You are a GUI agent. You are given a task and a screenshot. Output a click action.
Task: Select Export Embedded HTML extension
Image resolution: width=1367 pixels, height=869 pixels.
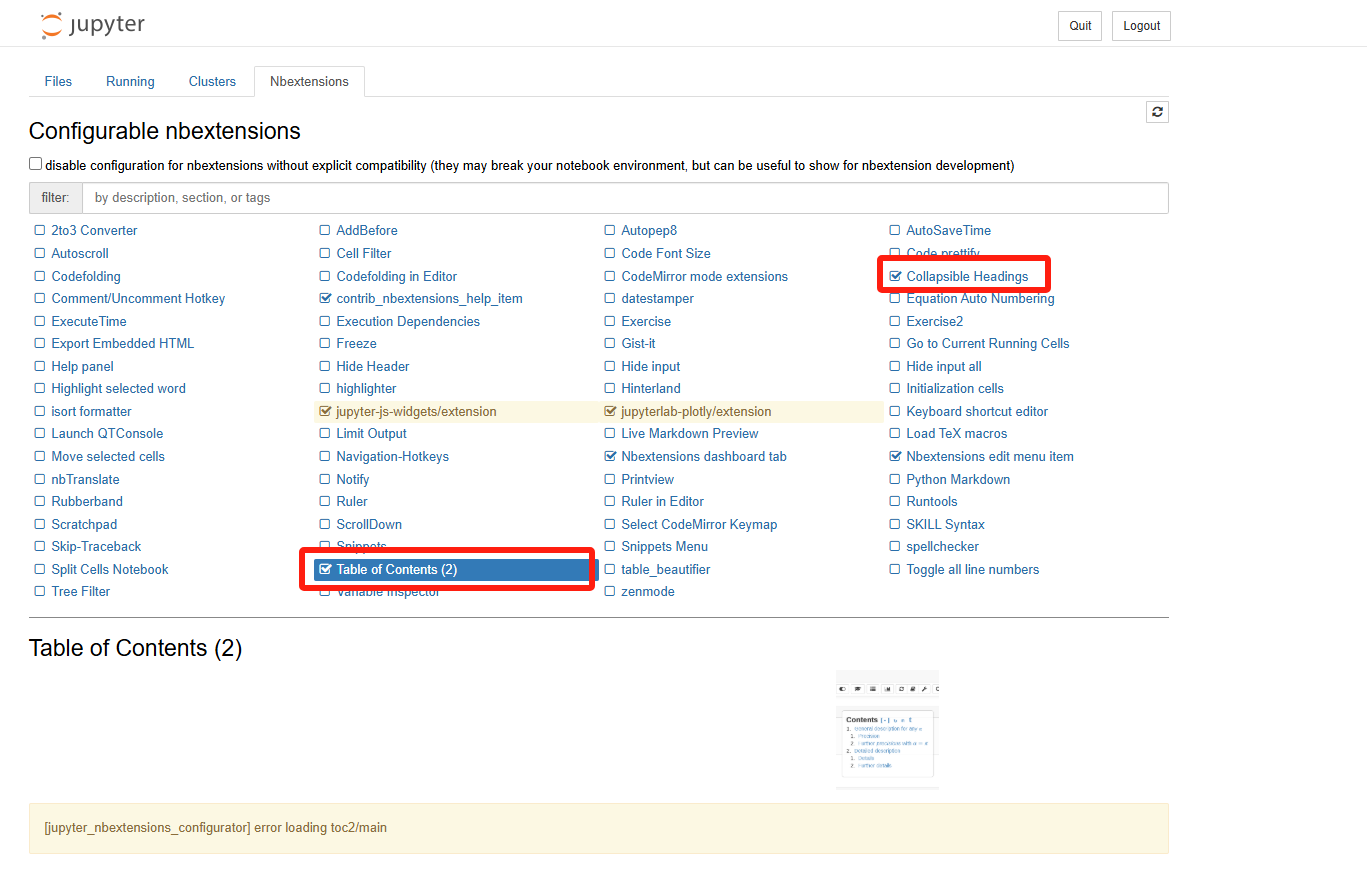tap(123, 344)
